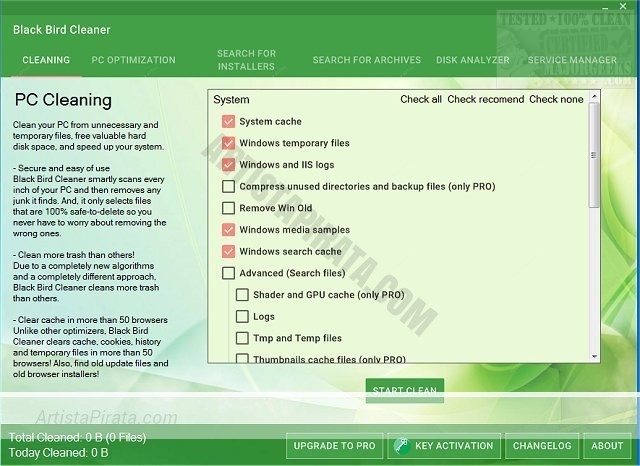The height and width of the screenshot is (466, 640).
Task: Click the Start Clean button
Action: 405,391
